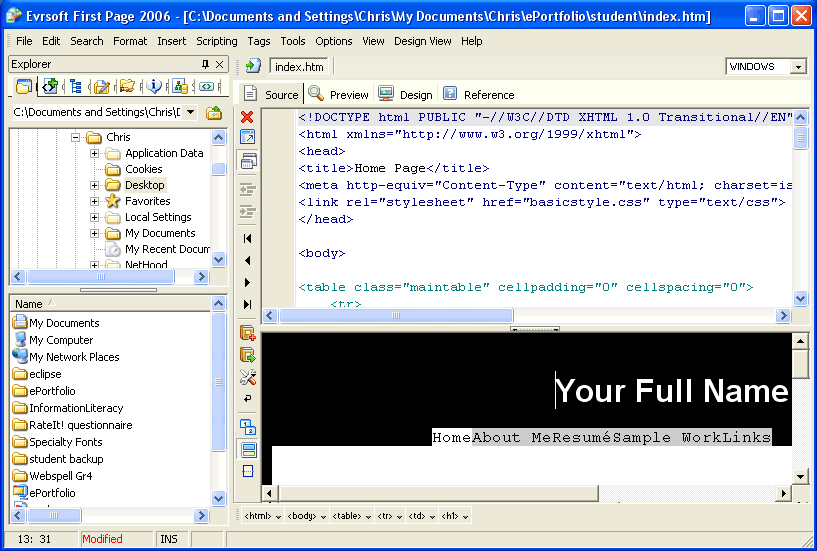Click the About Me link in preview
The width and height of the screenshot is (817, 551).
coord(511,437)
